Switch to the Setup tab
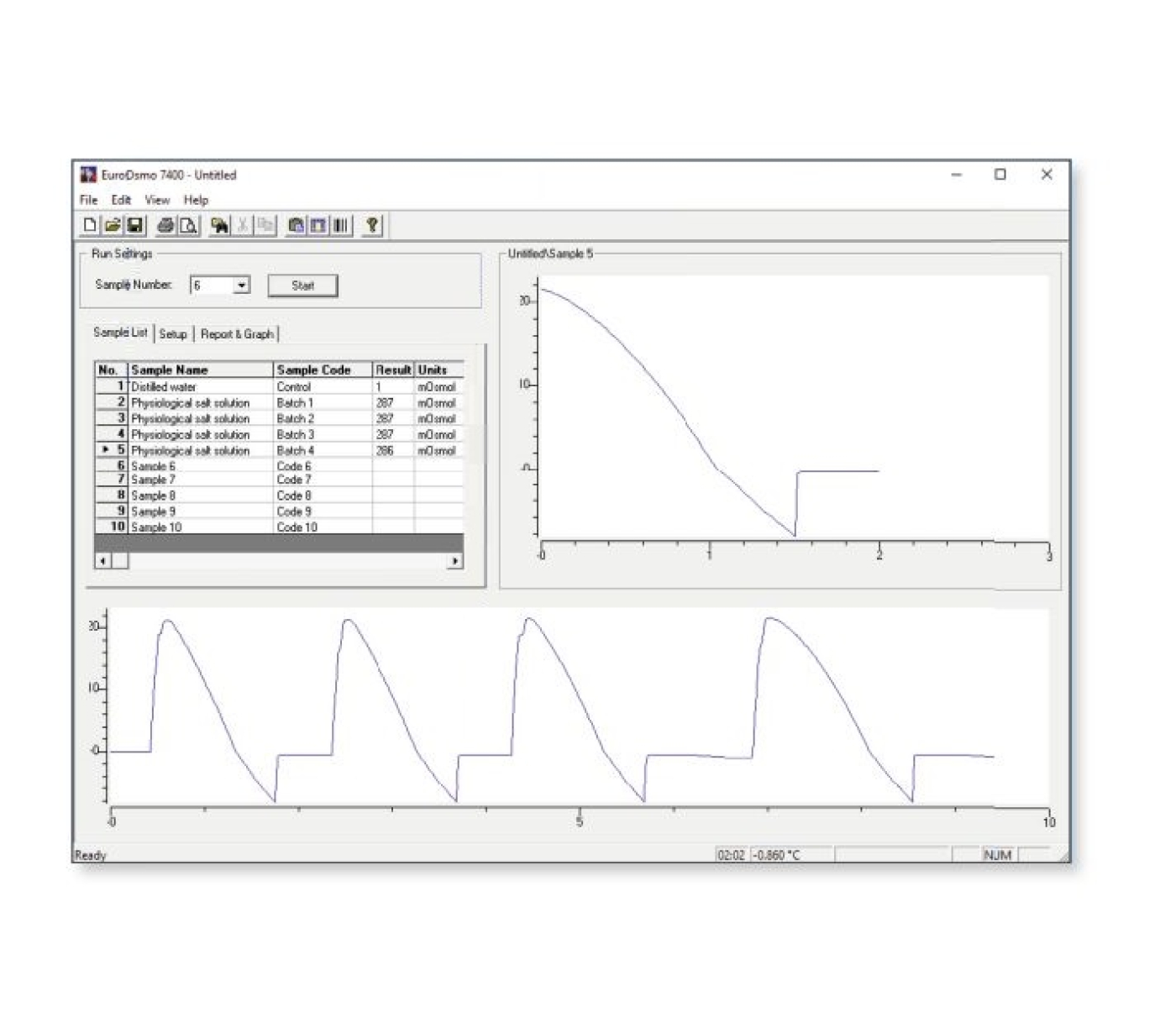 tap(173, 334)
